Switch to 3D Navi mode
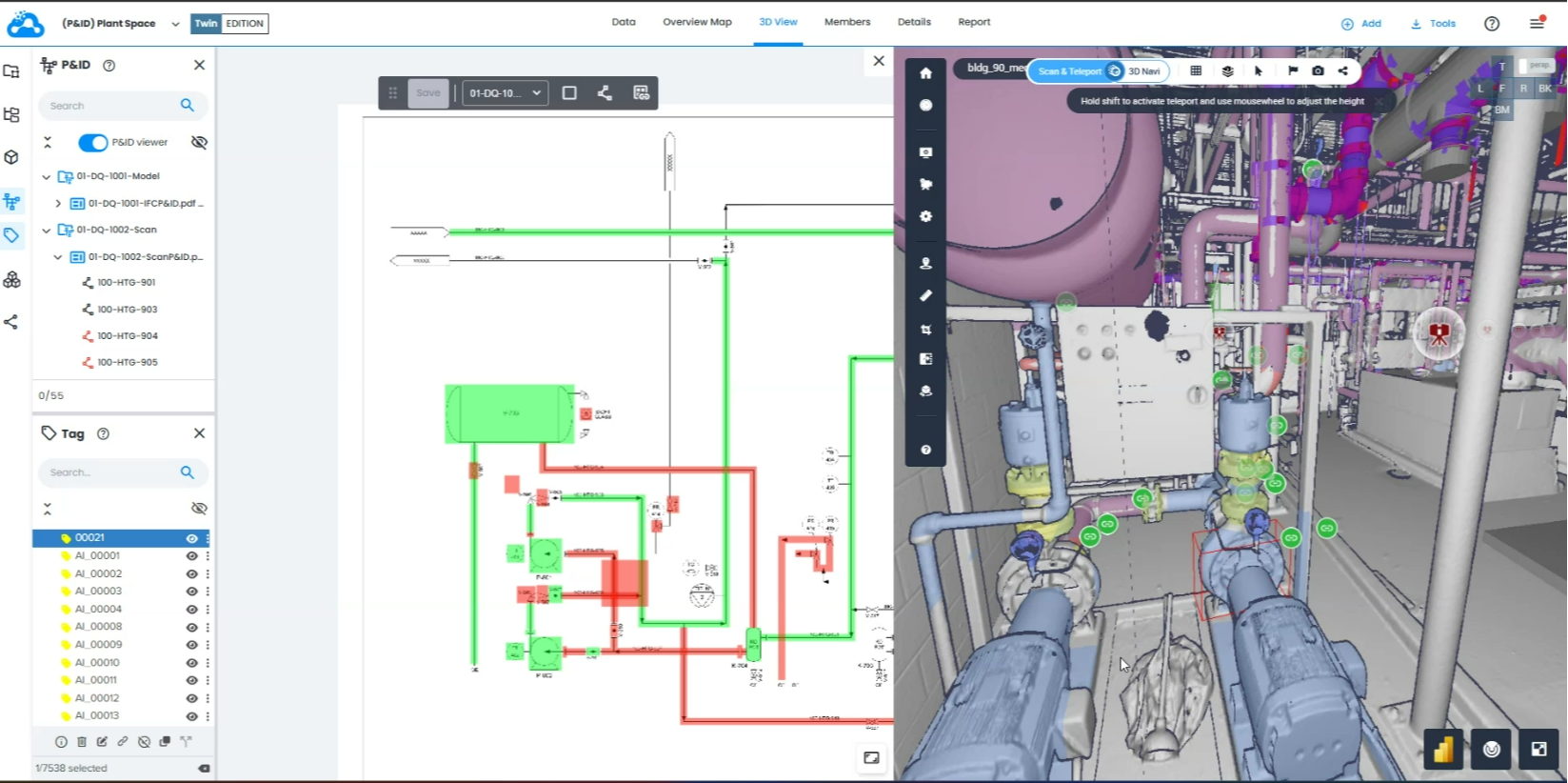This screenshot has height=783, width=1568. tap(1144, 71)
